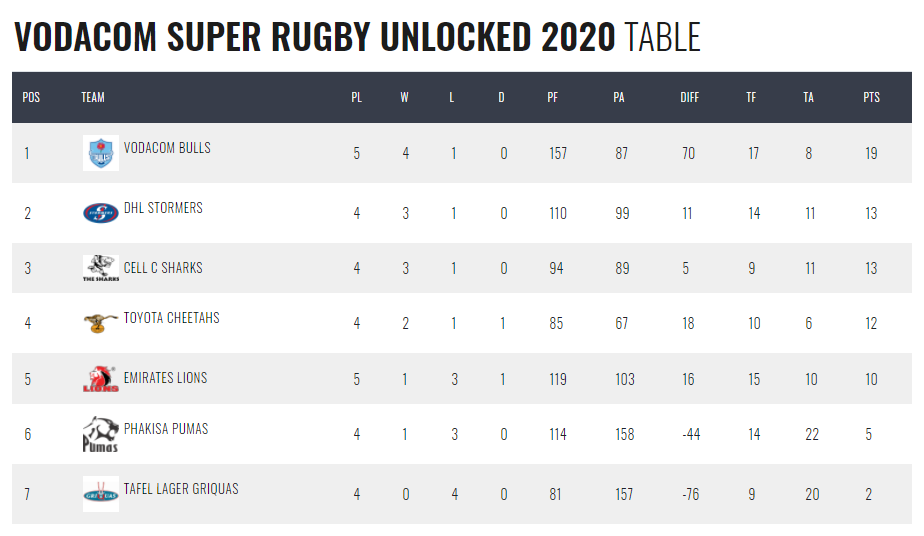Screen dimensions: 924x536
Task: Click the Phakisa Pumas team name
Action: [165, 429]
